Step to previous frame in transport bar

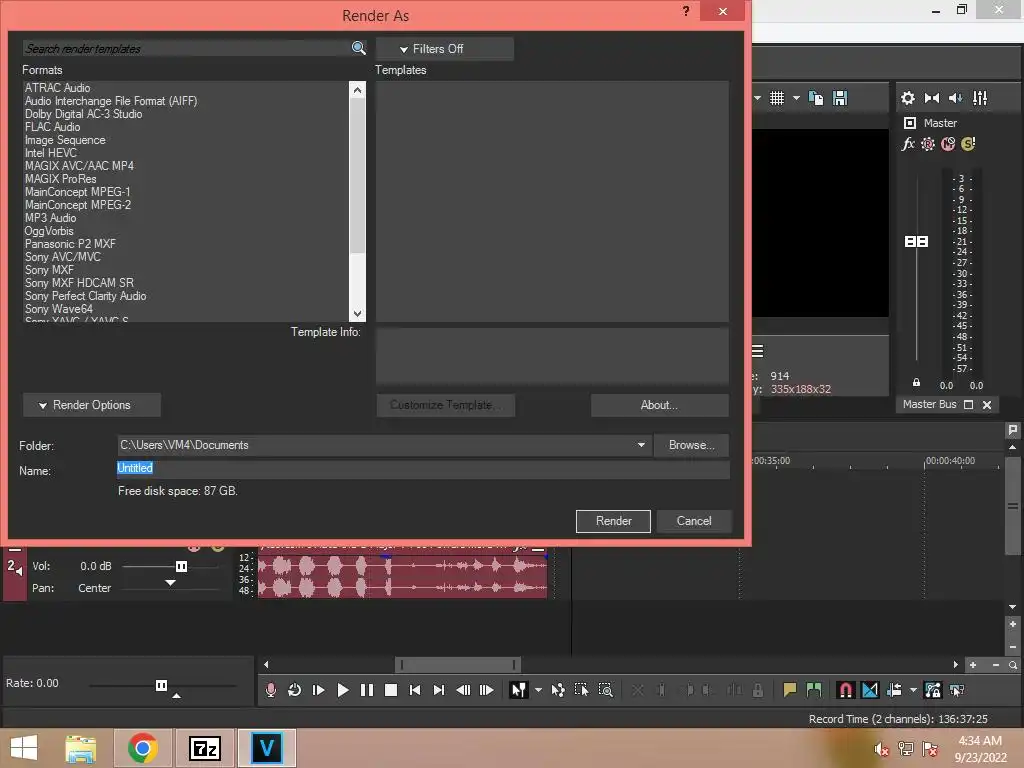tap(463, 690)
